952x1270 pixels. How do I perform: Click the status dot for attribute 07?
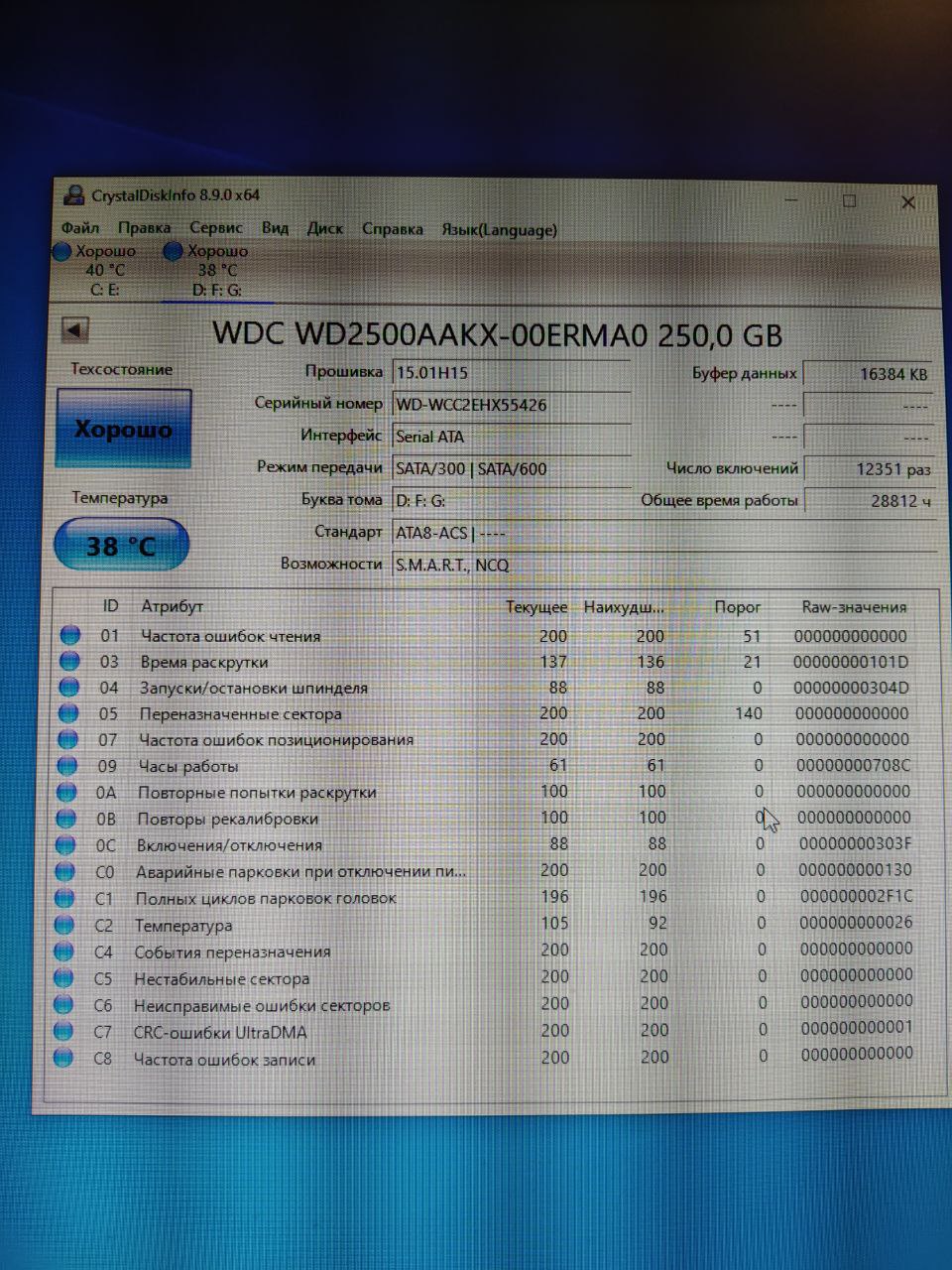(x=67, y=739)
